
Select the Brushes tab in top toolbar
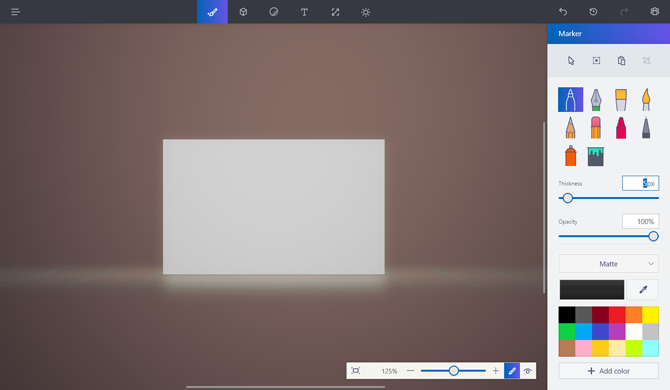(212, 12)
